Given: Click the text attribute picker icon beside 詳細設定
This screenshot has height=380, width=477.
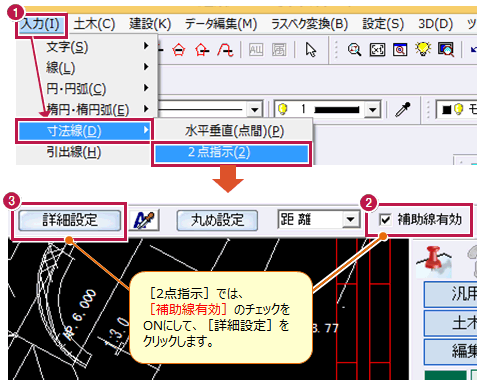Looking at the screenshot, I should coord(144,220).
